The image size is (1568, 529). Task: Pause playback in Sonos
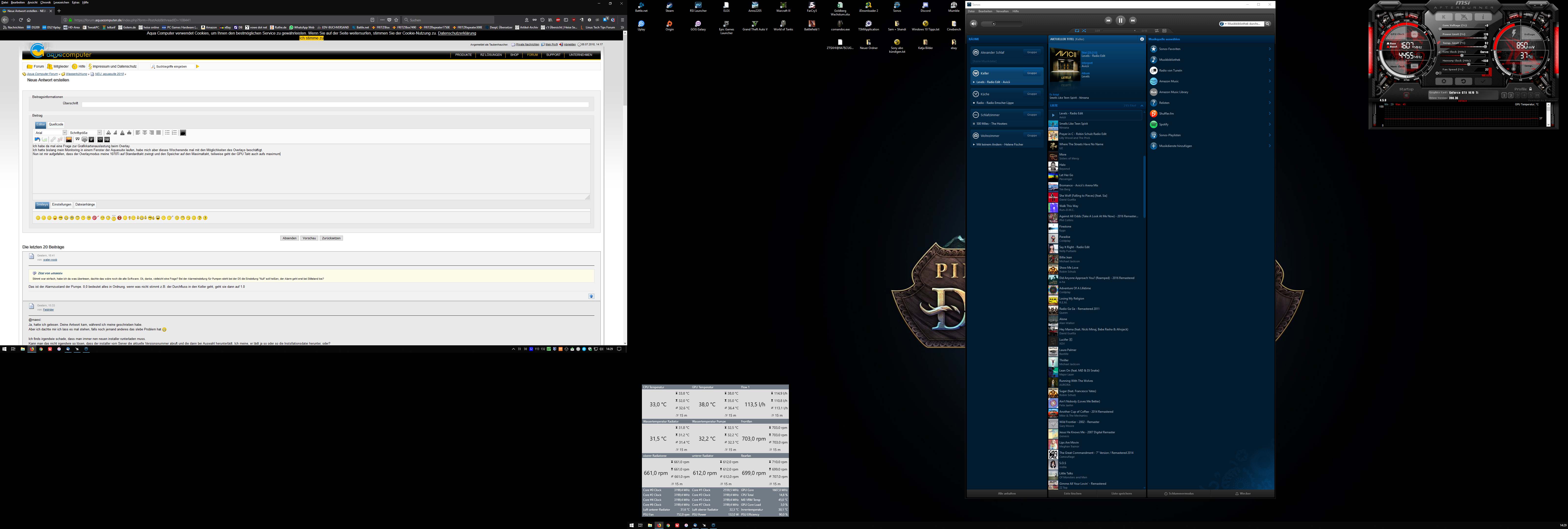pos(1121,21)
